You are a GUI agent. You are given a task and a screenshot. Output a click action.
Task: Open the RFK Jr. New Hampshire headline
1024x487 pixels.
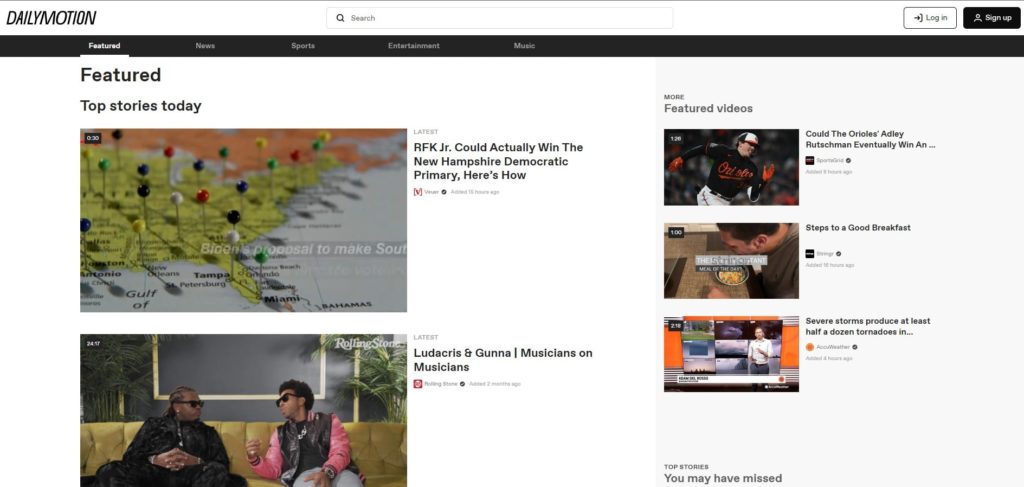coord(498,161)
